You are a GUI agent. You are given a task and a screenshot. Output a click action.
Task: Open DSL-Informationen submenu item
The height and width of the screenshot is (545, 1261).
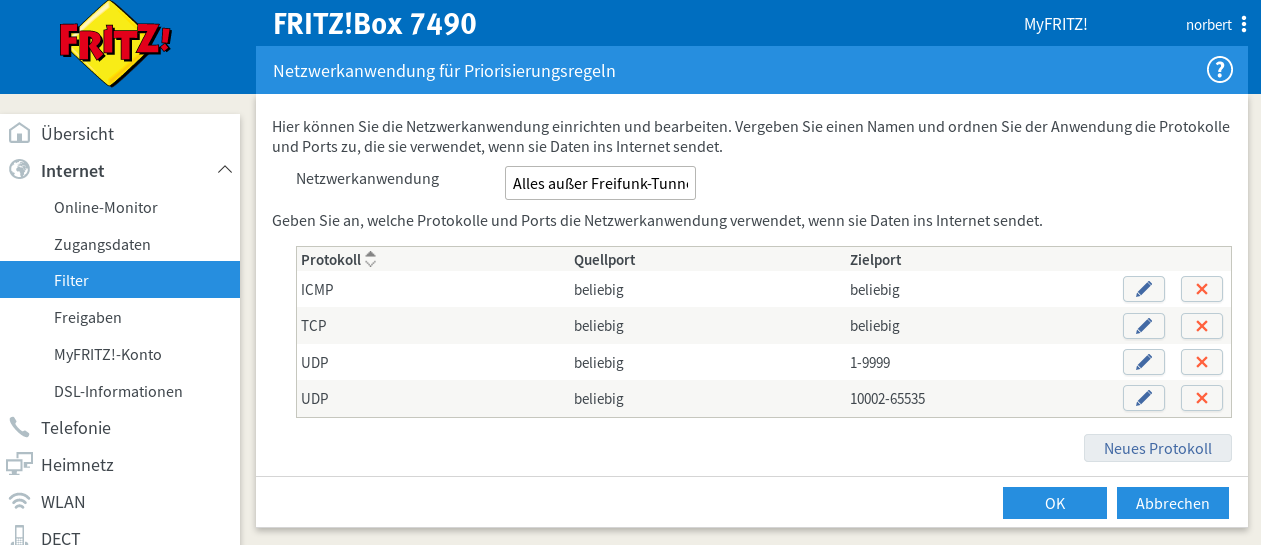120,391
